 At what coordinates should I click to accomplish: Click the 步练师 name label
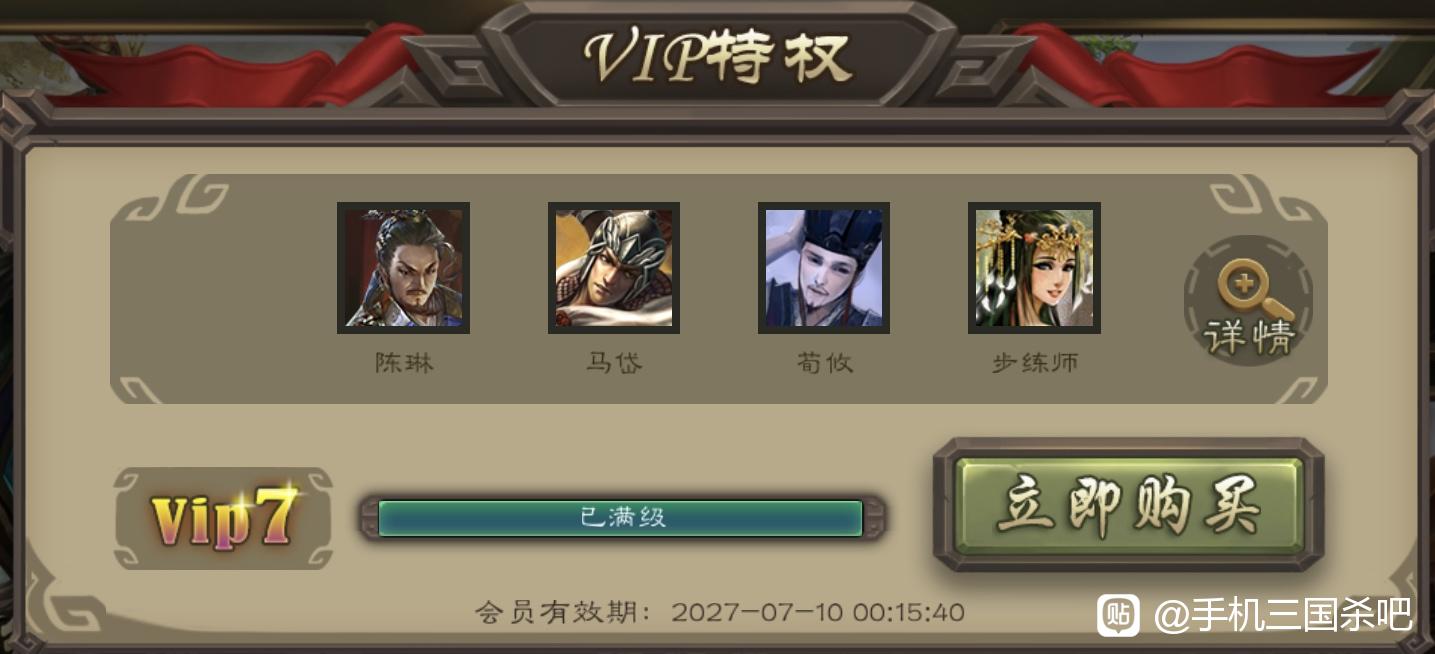pos(1035,362)
